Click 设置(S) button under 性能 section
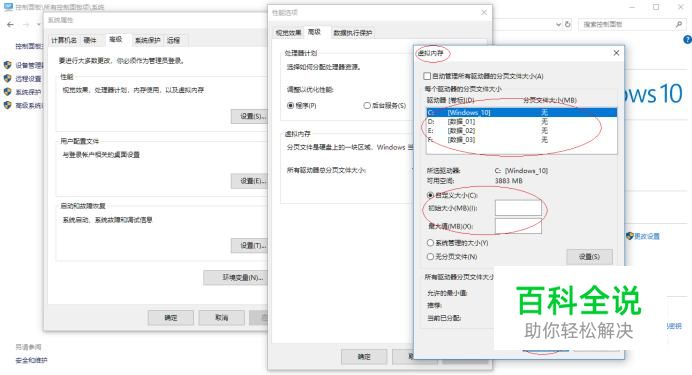The height and width of the screenshot is (375, 692). pyautogui.click(x=250, y=116)
